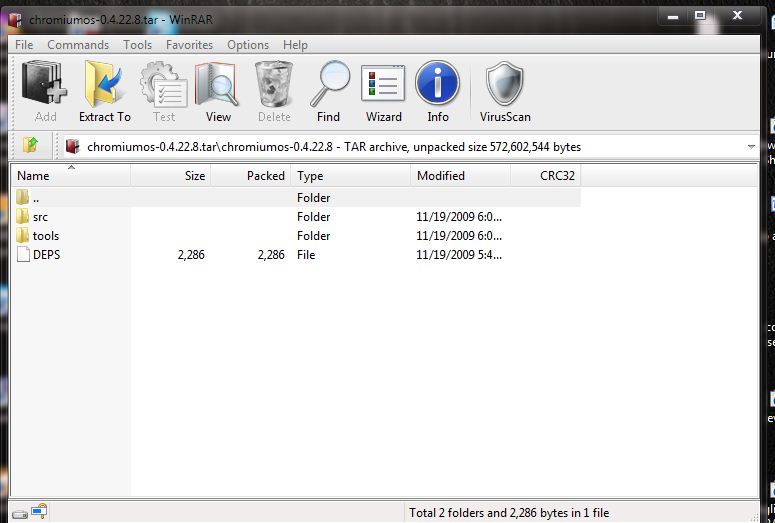Sort by the Modified column header

pyautogui.click(x=460, y=175)
